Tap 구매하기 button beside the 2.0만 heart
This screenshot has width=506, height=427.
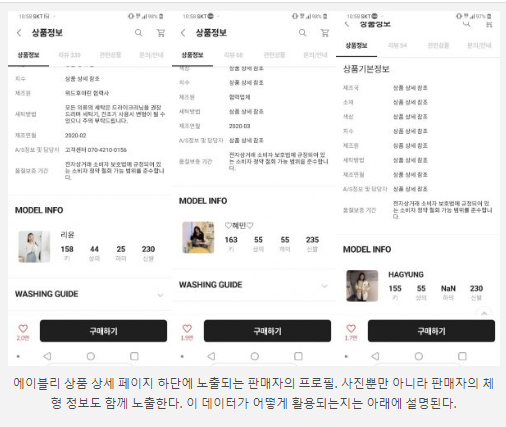click(x=103, y=331)
